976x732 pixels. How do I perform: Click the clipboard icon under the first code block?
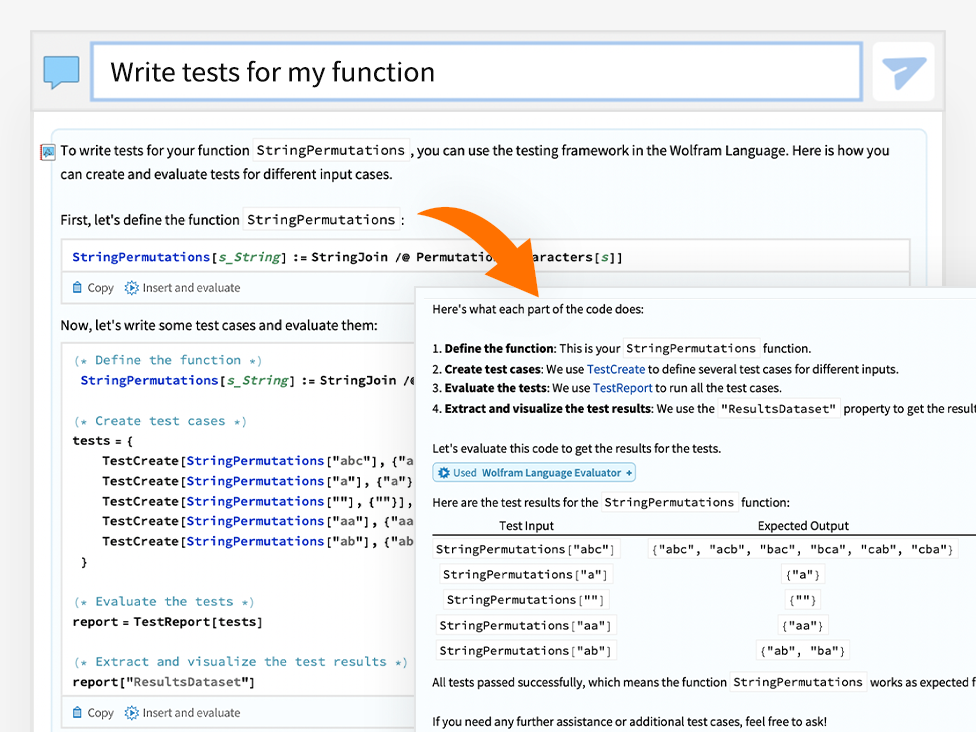pyautogui.click(x=78, y=288)
